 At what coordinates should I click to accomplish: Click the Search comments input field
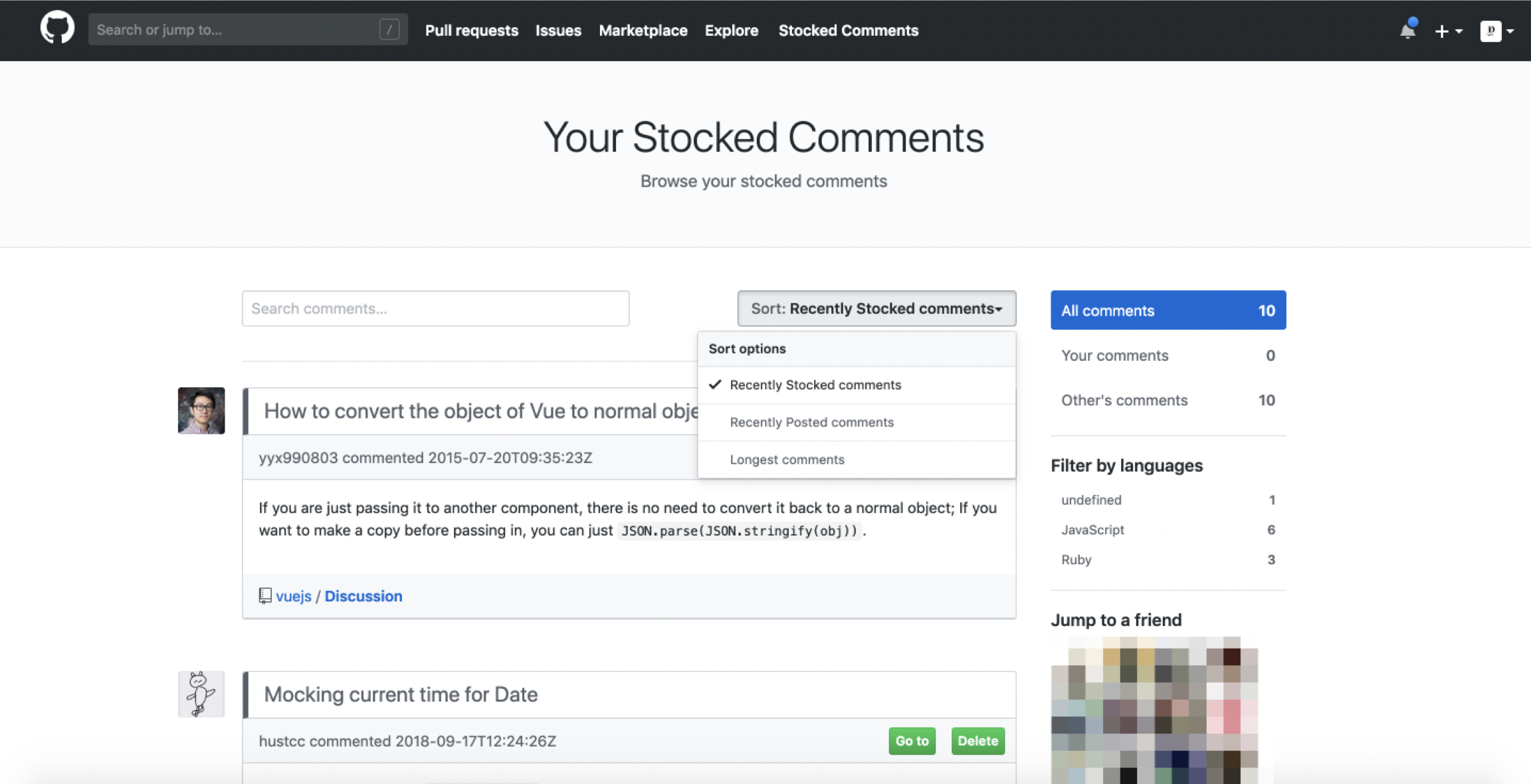coord(435,309)
